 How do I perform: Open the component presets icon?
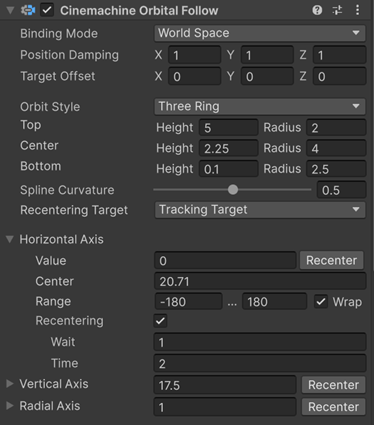click(x=337, y=10)
